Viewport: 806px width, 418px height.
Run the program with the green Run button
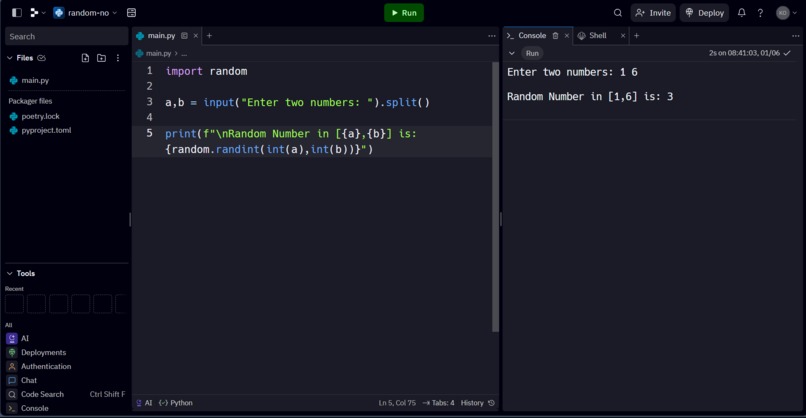pyautogui.click(x=404, y=13)
